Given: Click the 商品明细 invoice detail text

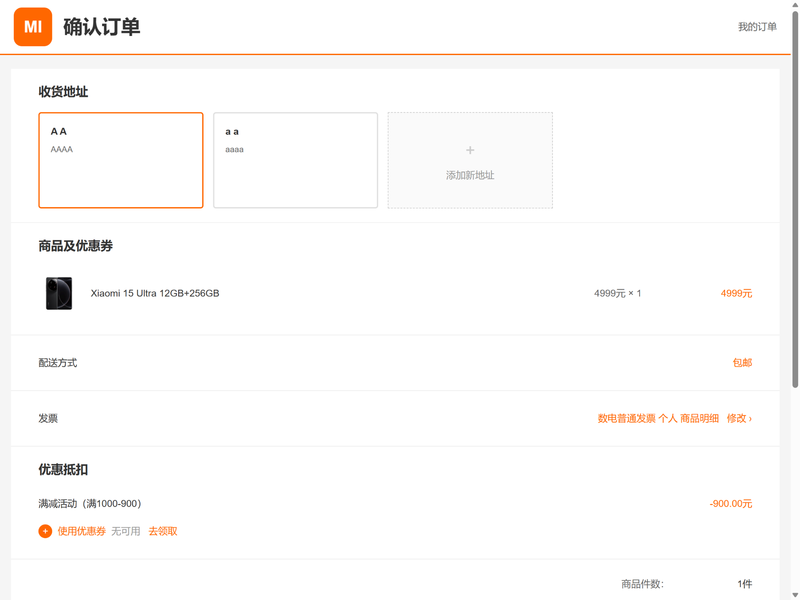Looking at the screenshot, I should point(699,418).
